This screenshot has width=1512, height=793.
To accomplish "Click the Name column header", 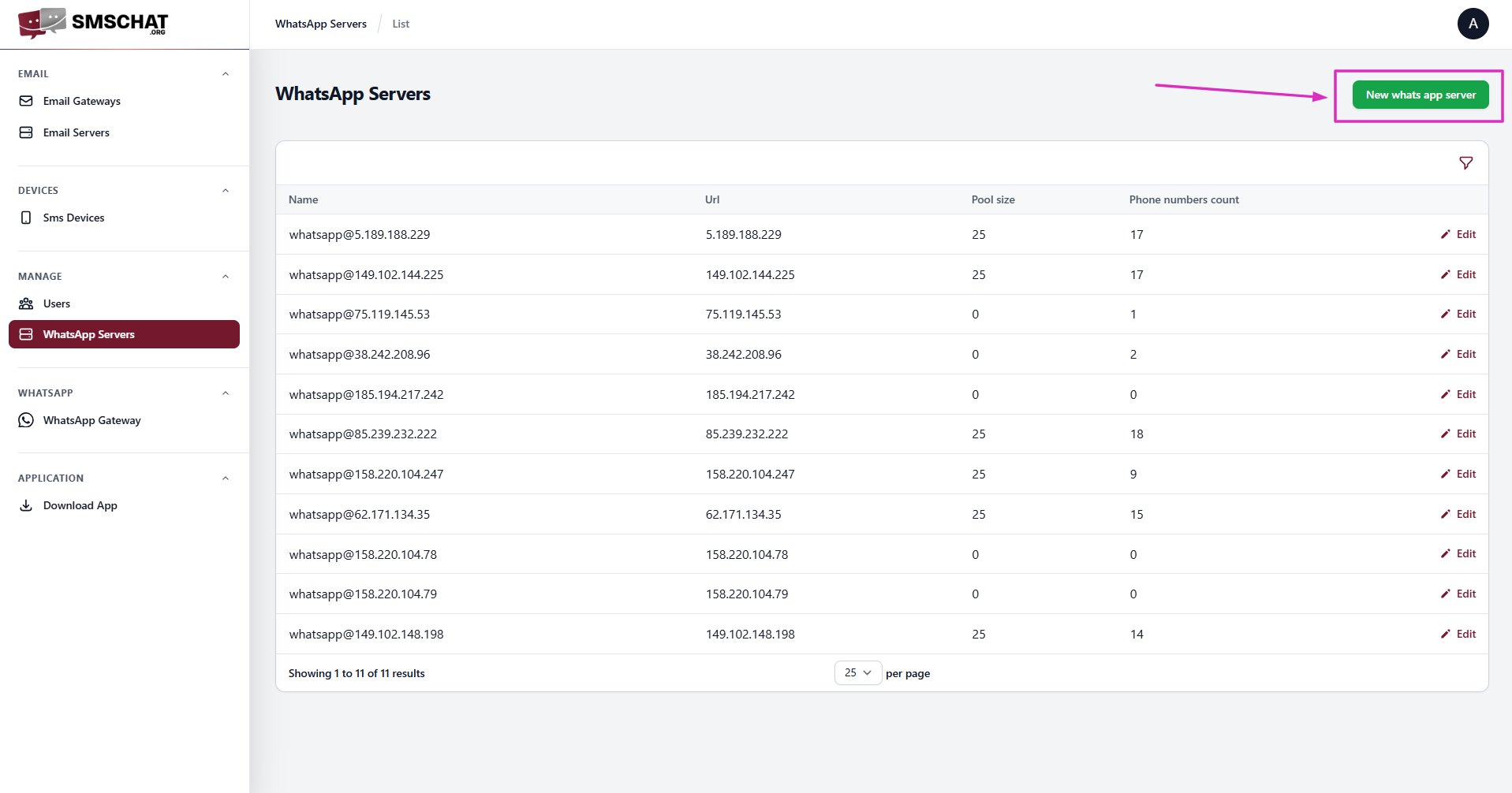I will click(x=304, y=199).
